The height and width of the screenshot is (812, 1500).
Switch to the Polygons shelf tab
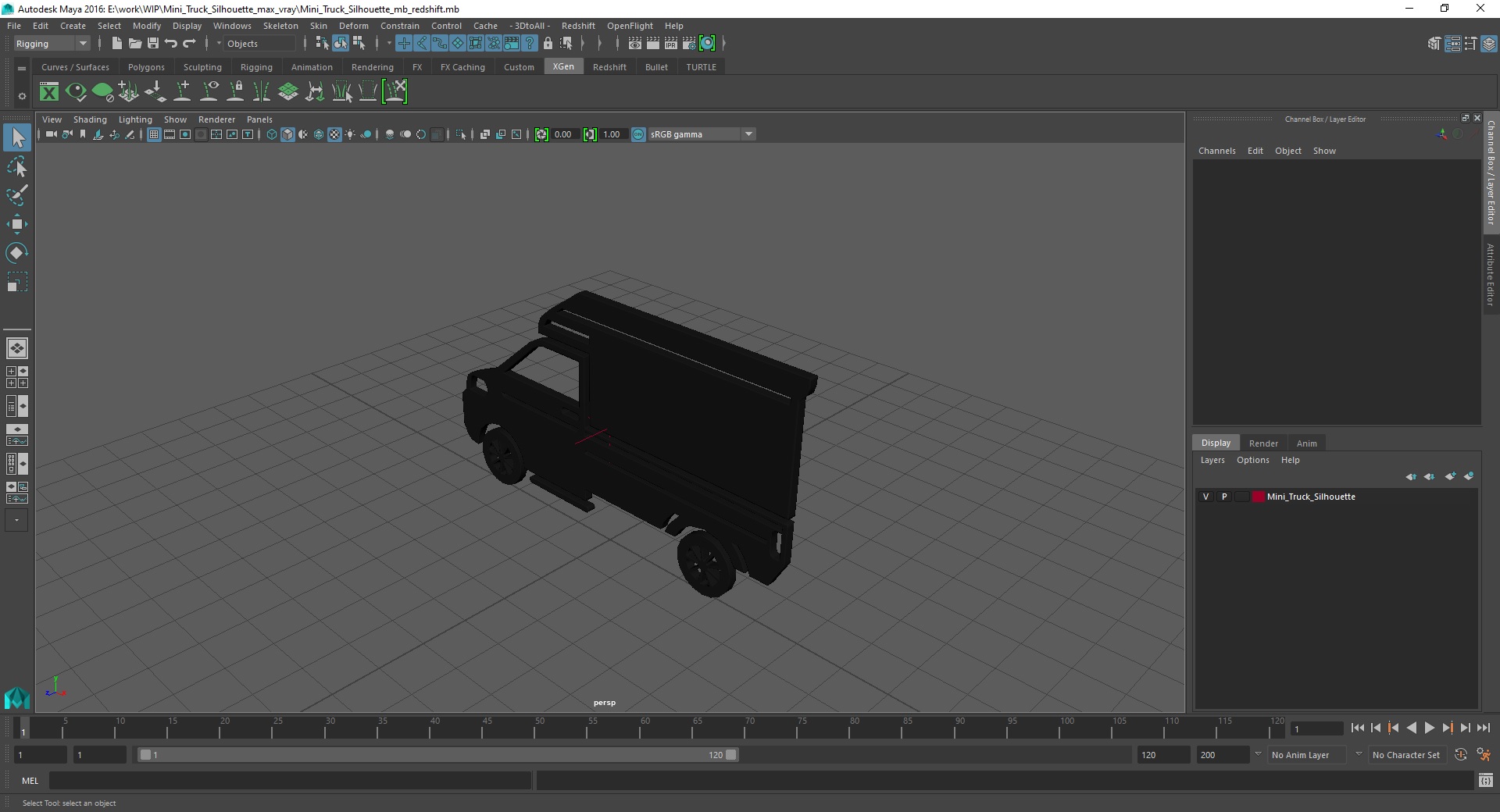click(146, 67)
